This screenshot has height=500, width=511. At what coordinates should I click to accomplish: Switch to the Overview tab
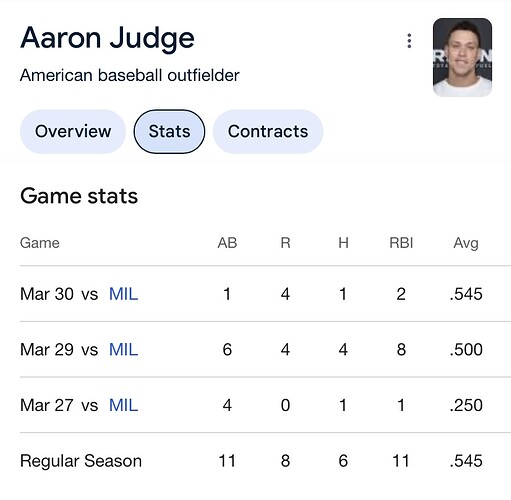click(x=73, y=131)
